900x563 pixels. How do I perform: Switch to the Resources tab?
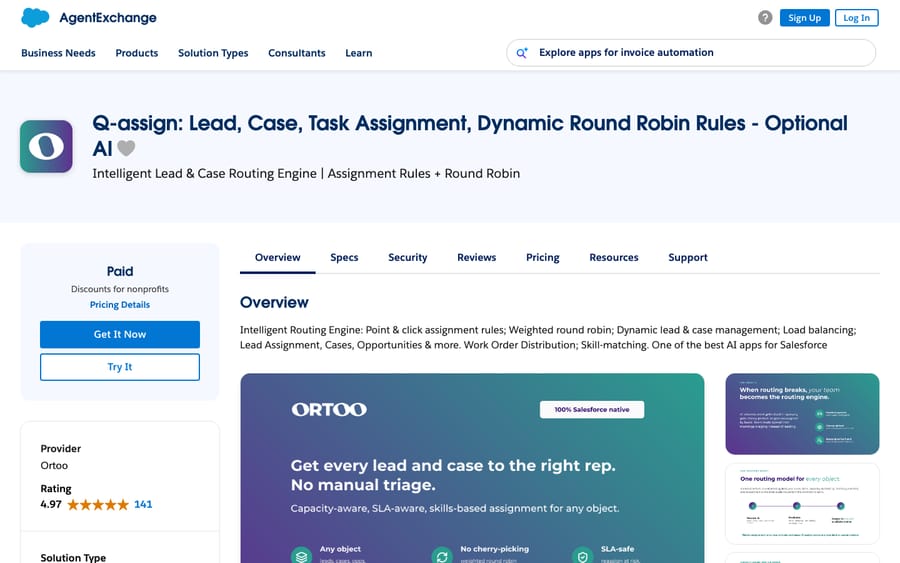pyautogui.click(x=614, y=258)
